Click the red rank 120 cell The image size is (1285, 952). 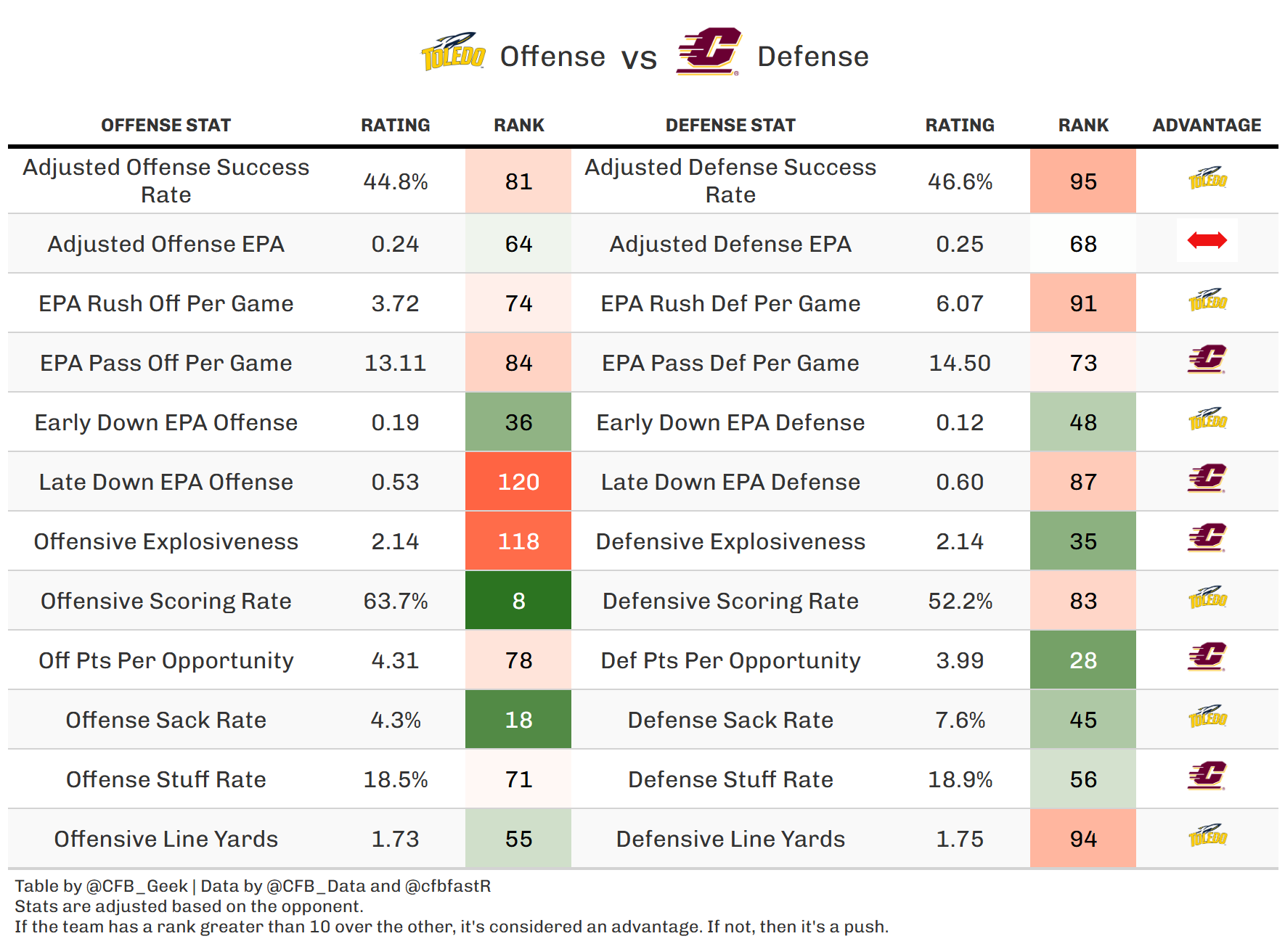pos(518,482)
